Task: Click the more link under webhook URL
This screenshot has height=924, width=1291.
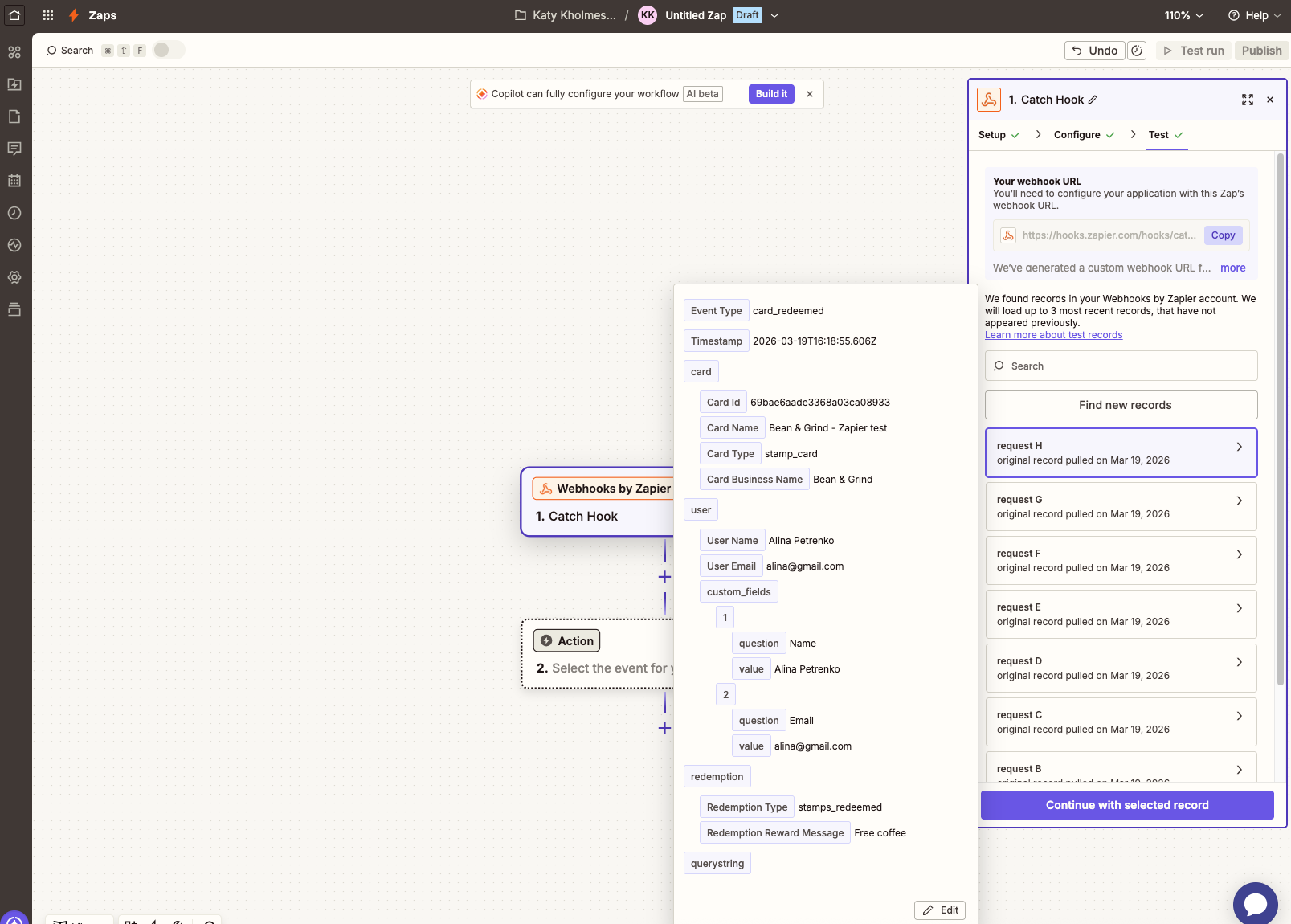Action: (x=1232, y=268)
